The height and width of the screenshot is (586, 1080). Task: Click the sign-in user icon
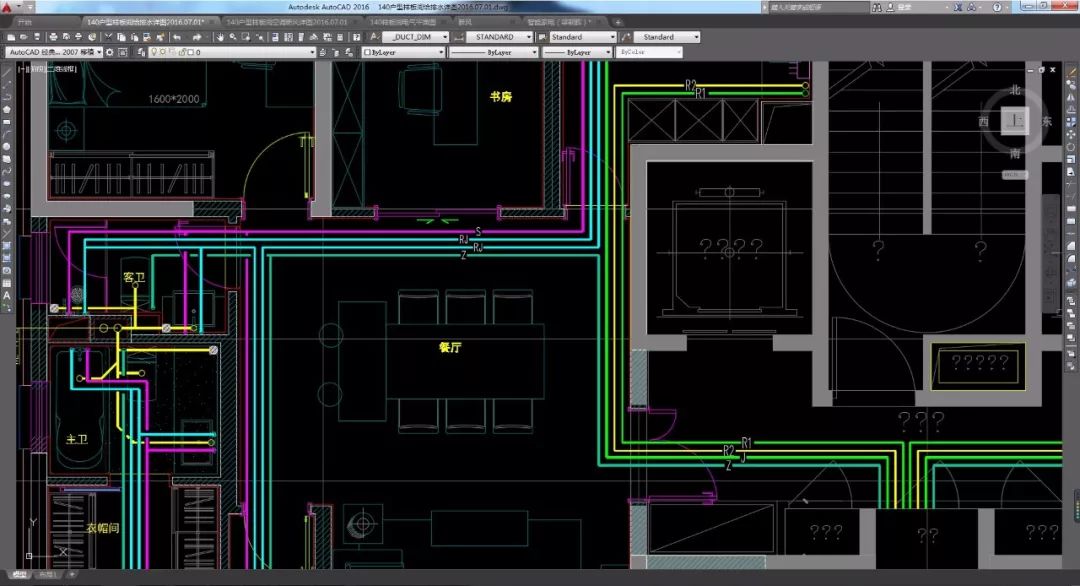point(890,7)
